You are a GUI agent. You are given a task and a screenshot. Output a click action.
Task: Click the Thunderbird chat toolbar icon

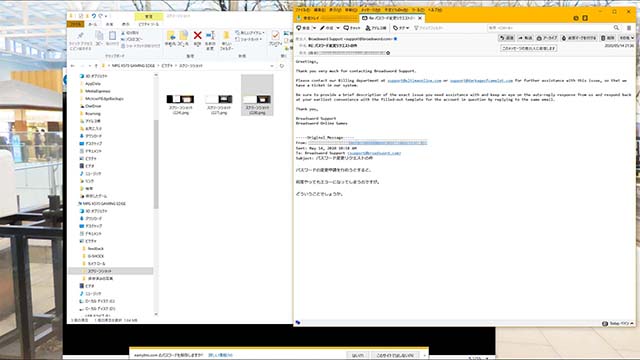click(352, 28)
